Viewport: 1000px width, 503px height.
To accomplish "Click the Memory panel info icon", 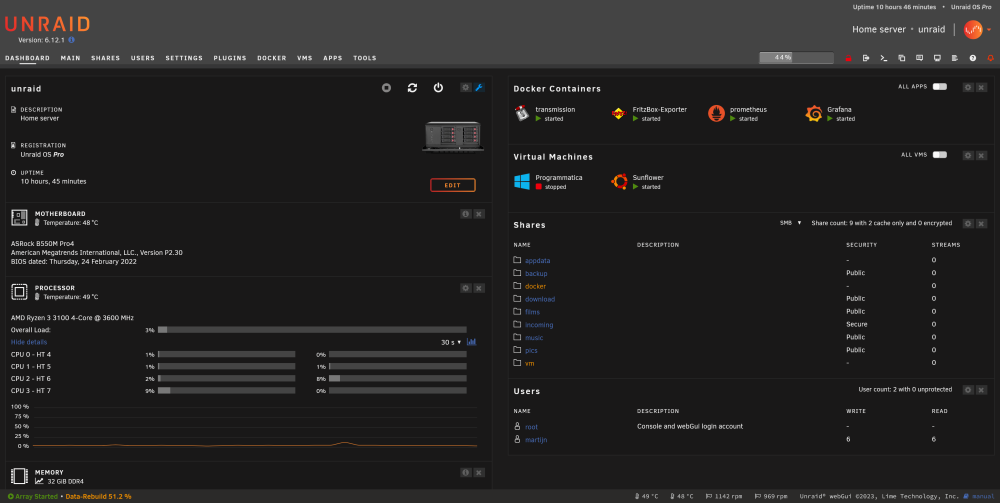I will coord(466,472).
